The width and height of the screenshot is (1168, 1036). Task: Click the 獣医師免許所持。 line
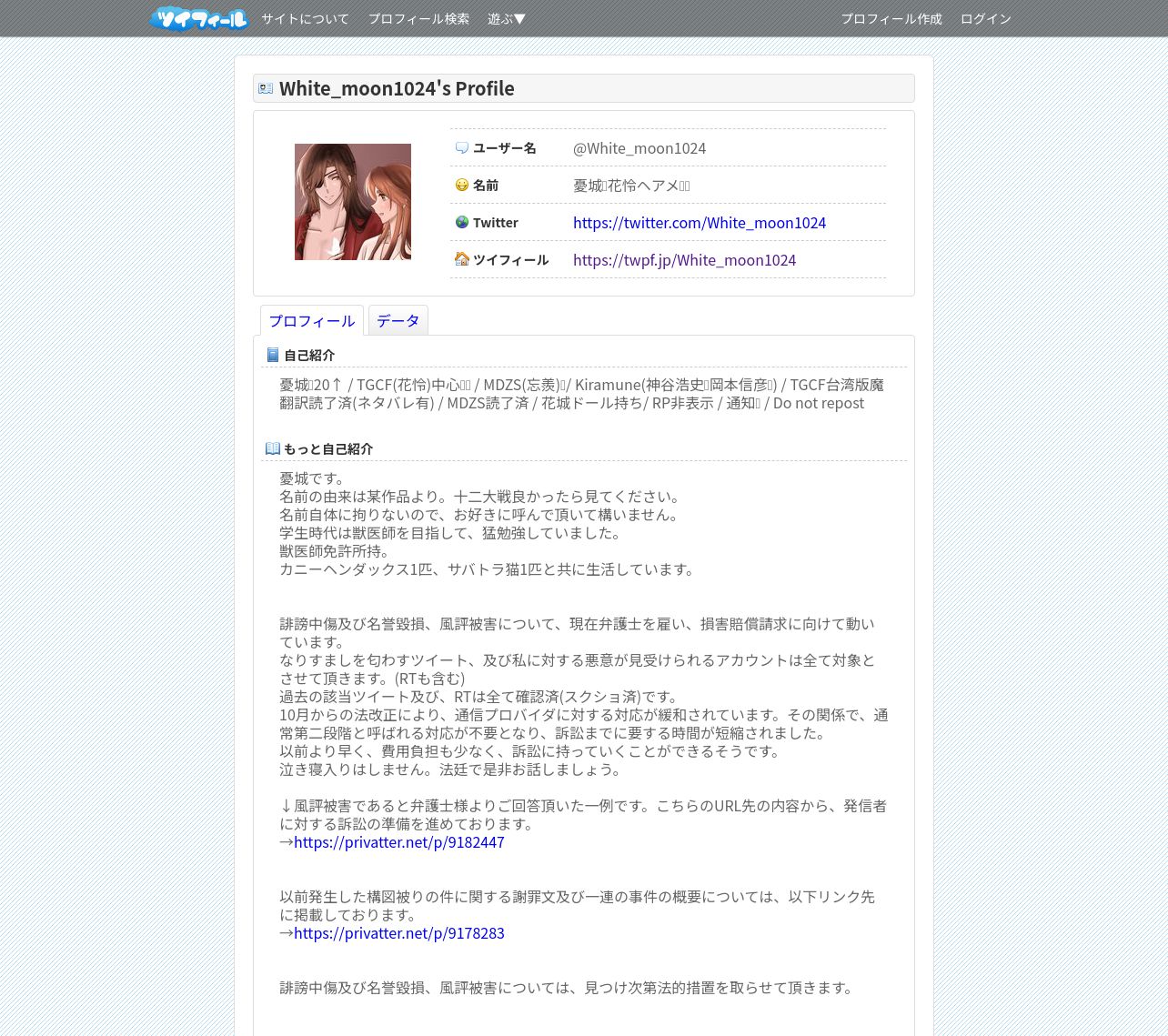[x=335, y=551]
